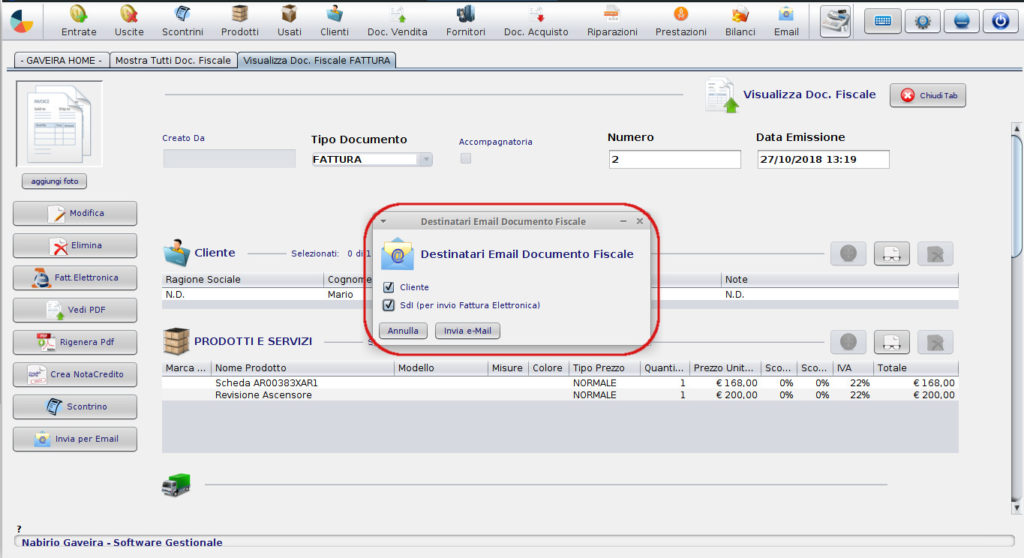The height and width of the screenshot is (558, 1024).
Task: Click the Modello column header
Action: click(441, 368)
